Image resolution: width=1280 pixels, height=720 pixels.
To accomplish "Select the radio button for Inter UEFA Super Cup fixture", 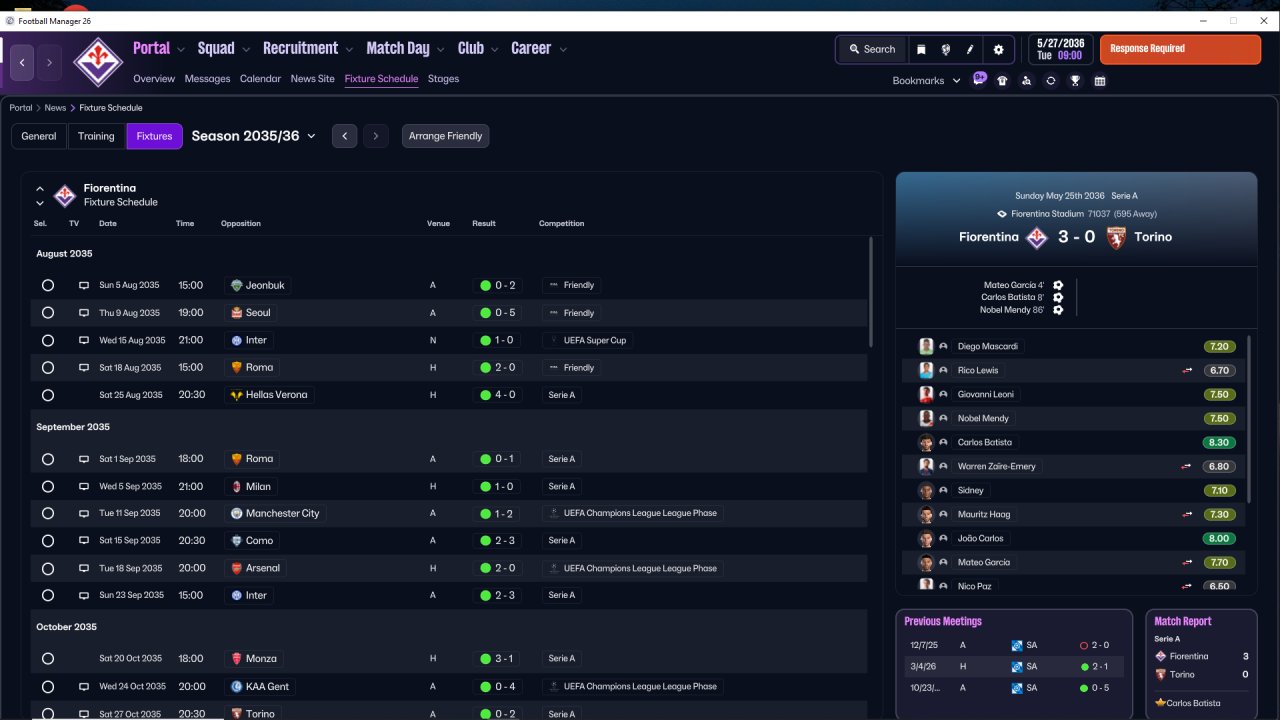I will coord(47,340).
